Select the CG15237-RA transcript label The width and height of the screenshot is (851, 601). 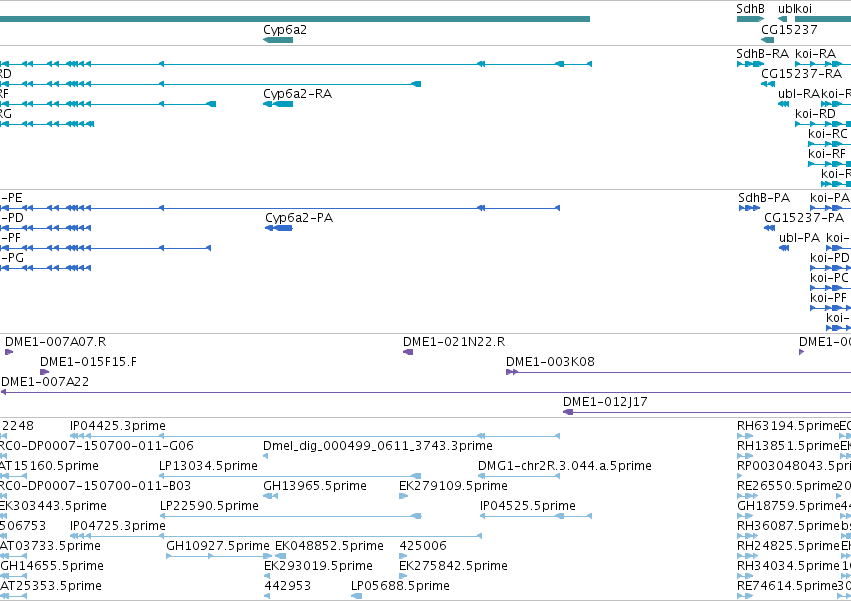[802, 74]
